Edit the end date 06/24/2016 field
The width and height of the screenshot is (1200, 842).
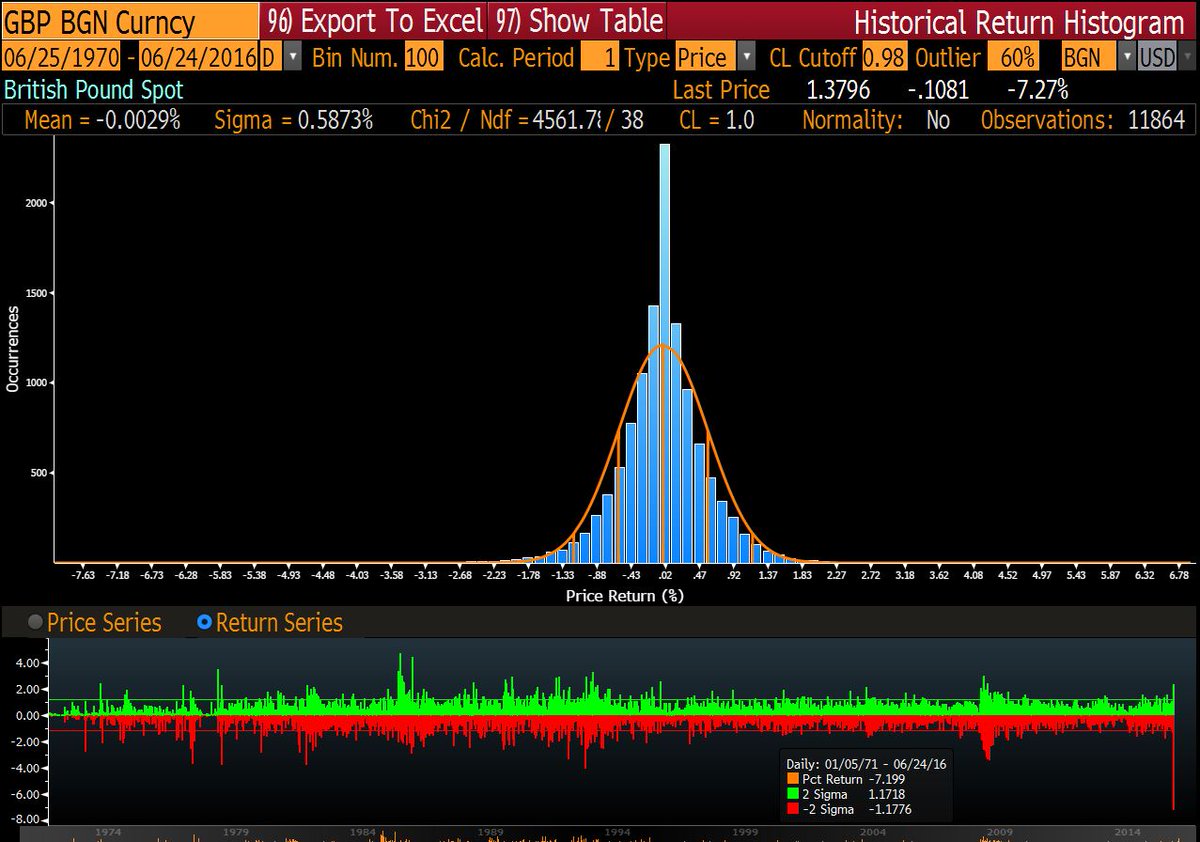point(198,58)
